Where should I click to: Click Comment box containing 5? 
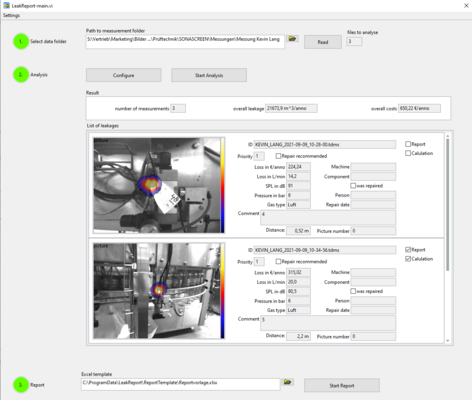(x=328, y=323)
